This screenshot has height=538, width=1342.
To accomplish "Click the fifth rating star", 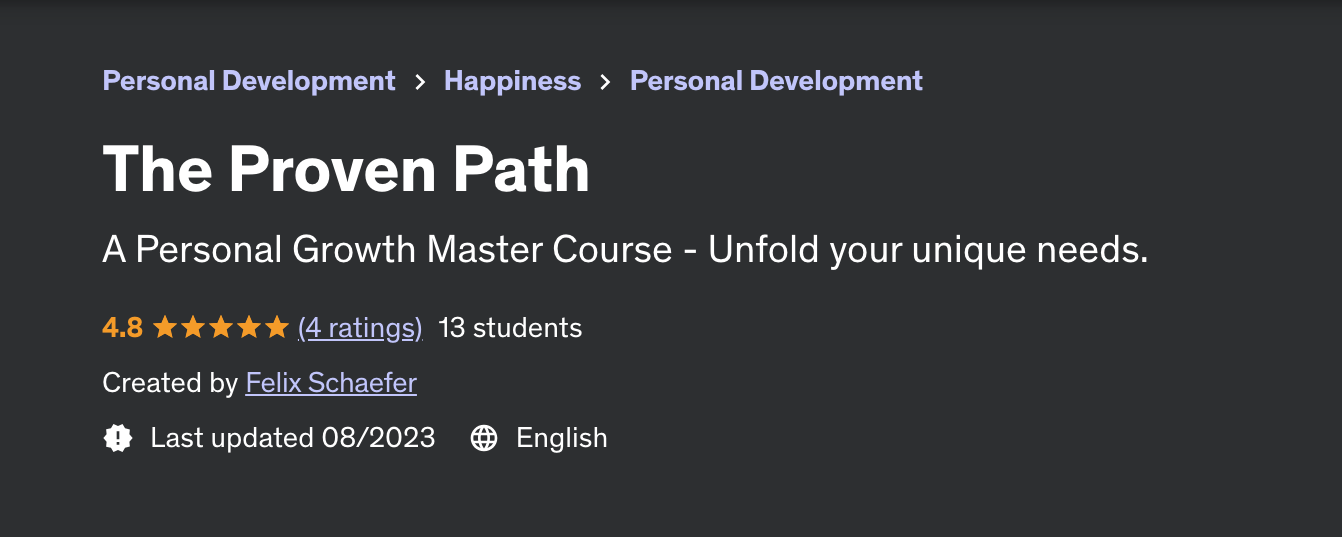I will [x=277, y=327].
